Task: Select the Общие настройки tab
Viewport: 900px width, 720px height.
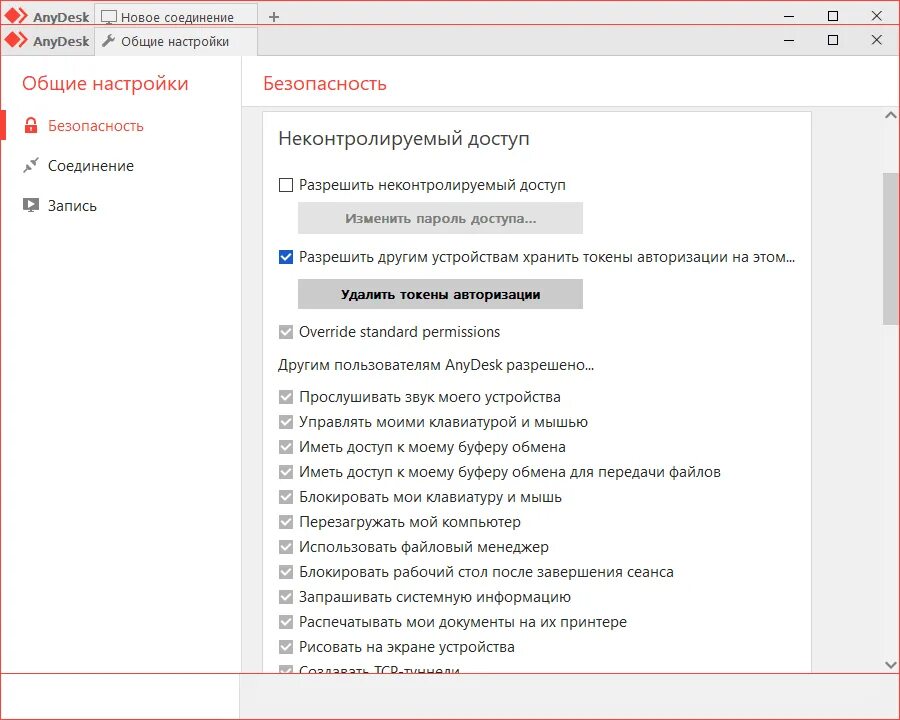Action: [175, 41]
